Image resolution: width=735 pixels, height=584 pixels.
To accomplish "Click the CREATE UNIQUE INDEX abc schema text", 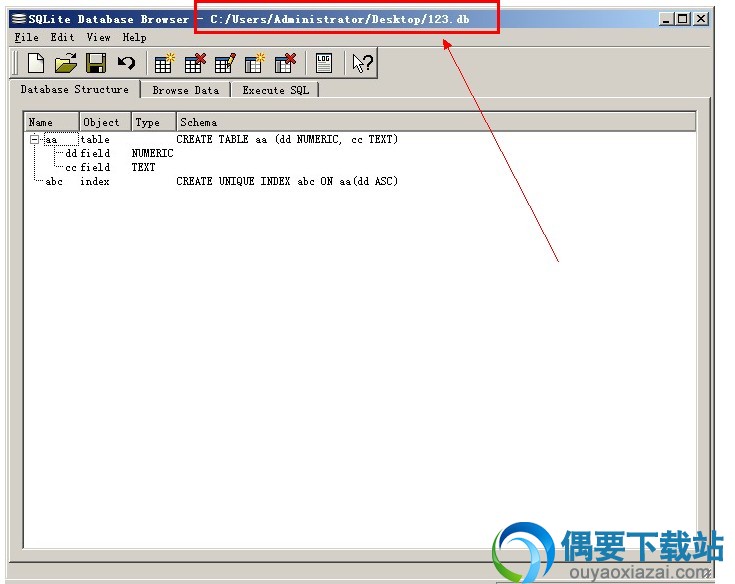I will (287, 181).
